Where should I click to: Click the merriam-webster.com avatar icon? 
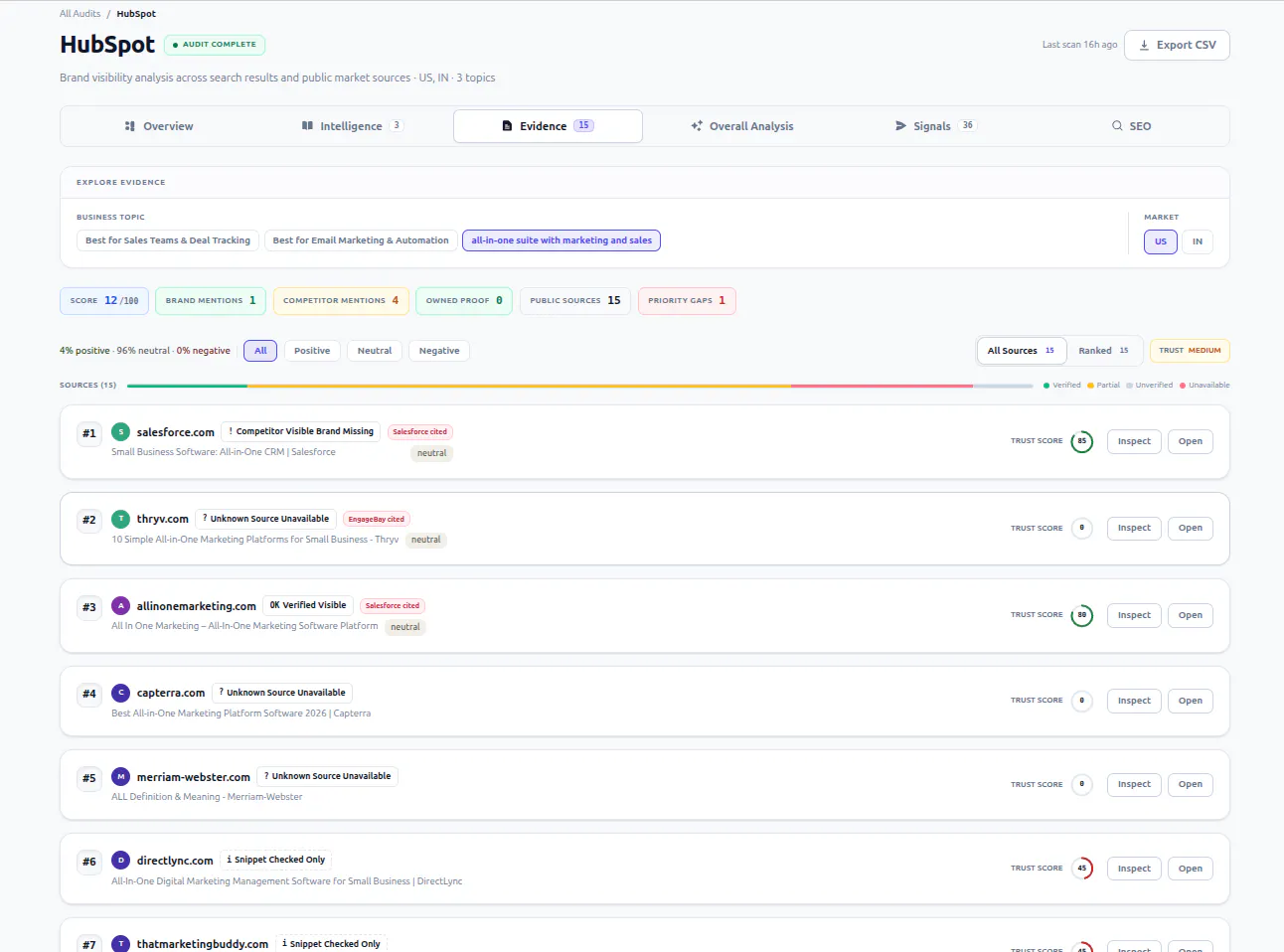click(x=120, y=777)
